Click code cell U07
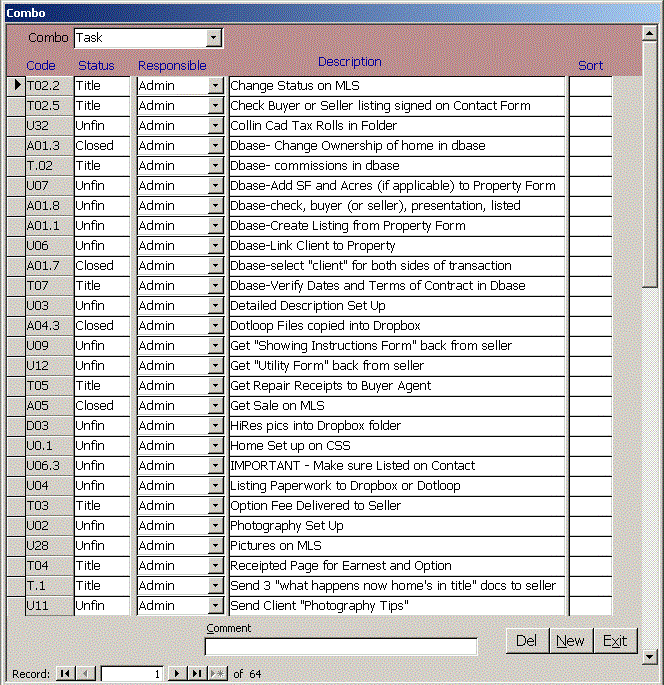 point(49,186)
